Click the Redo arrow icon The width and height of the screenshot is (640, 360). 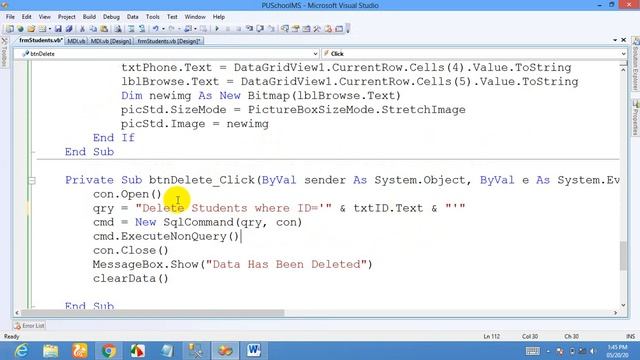click(171, 29)
